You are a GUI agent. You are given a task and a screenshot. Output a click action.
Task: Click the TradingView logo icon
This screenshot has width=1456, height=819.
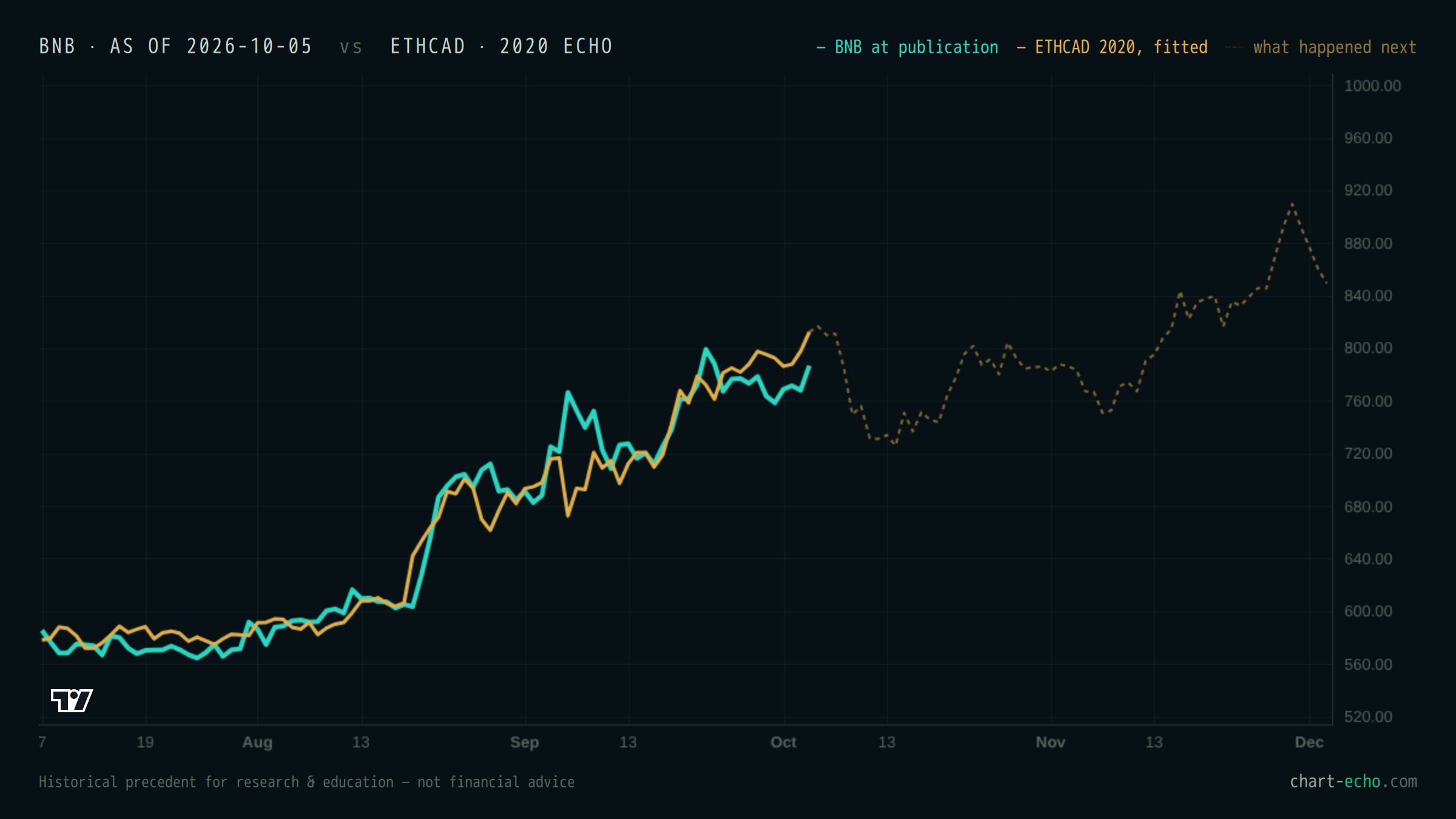tap(72, 700)
